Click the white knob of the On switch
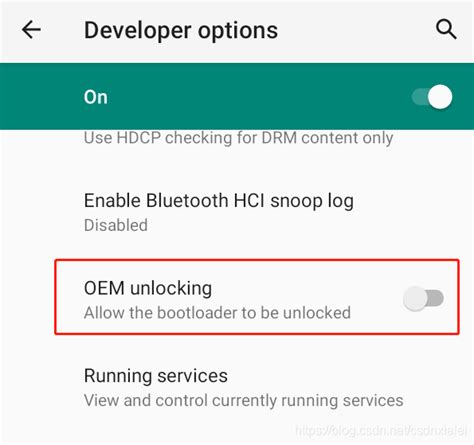 click(x=440, y=97)
